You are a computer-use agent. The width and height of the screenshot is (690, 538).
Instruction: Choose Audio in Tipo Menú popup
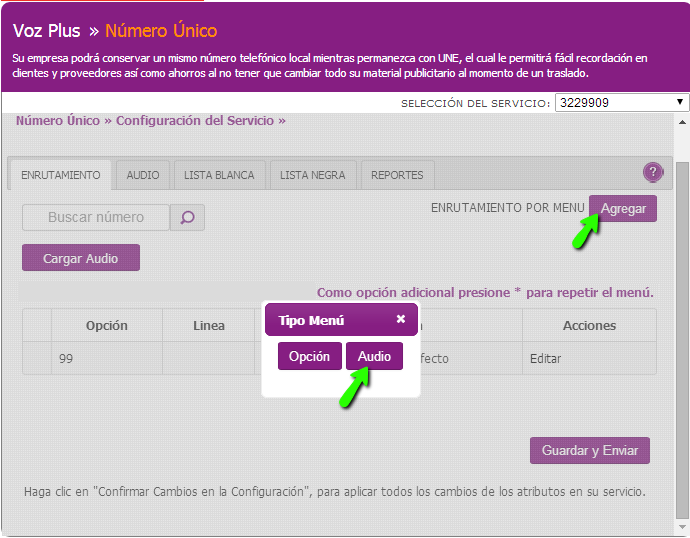coord(374,356)
